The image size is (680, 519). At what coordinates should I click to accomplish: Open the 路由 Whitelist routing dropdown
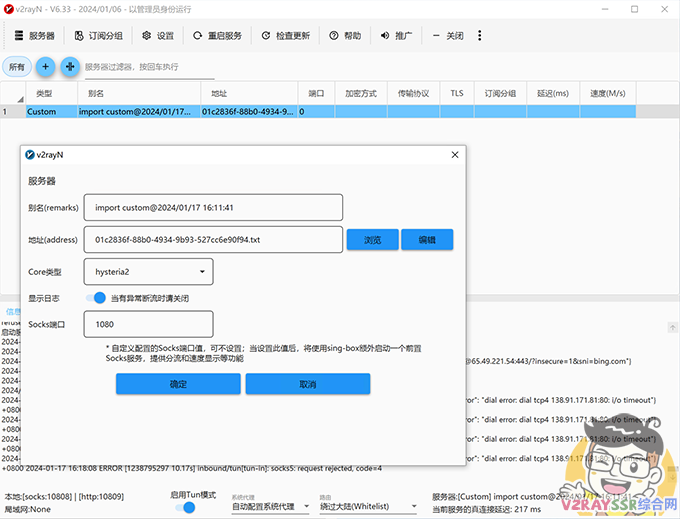click(x=368, y=506)
